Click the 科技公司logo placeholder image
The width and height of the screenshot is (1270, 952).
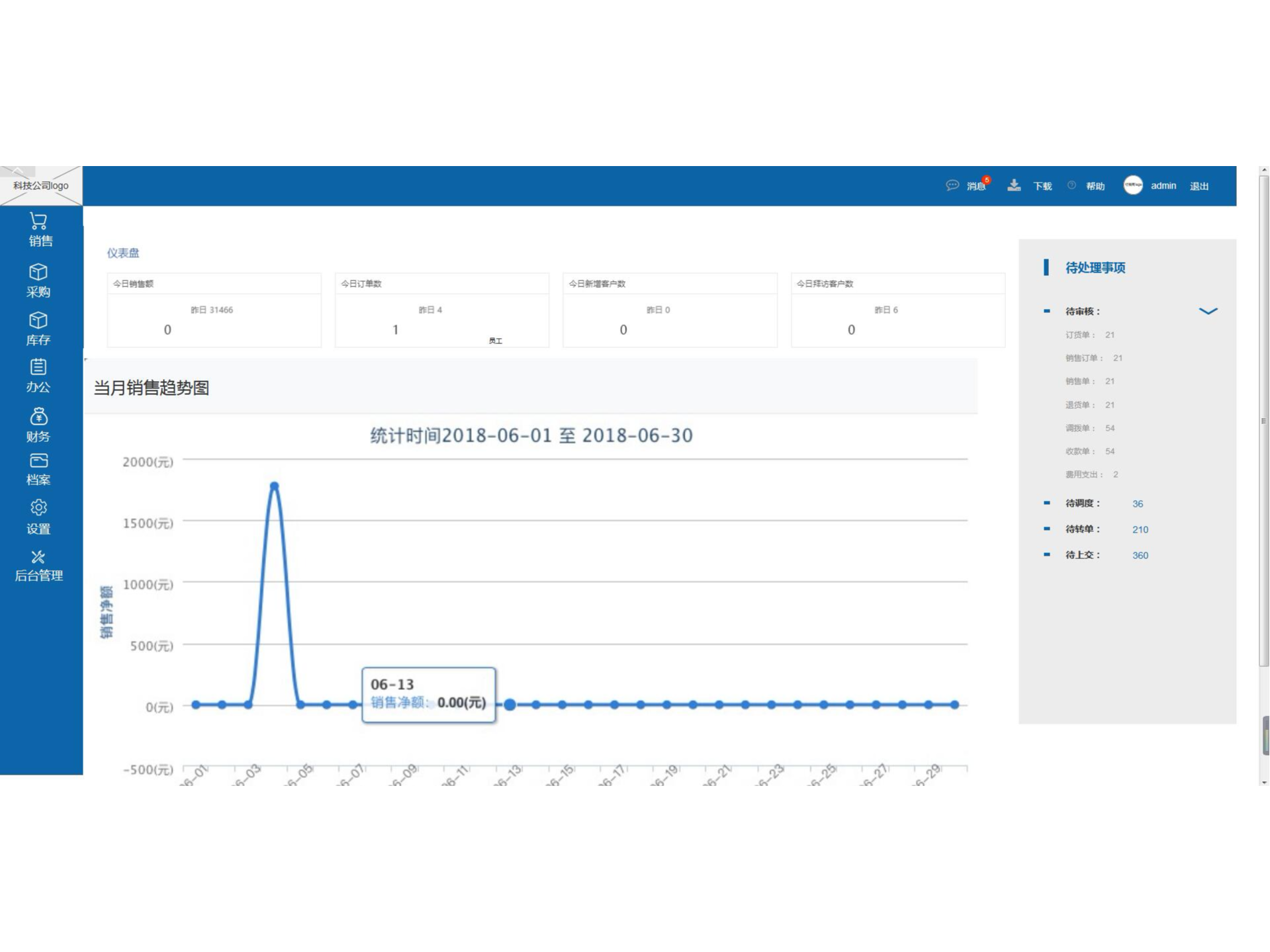point(41,185)
